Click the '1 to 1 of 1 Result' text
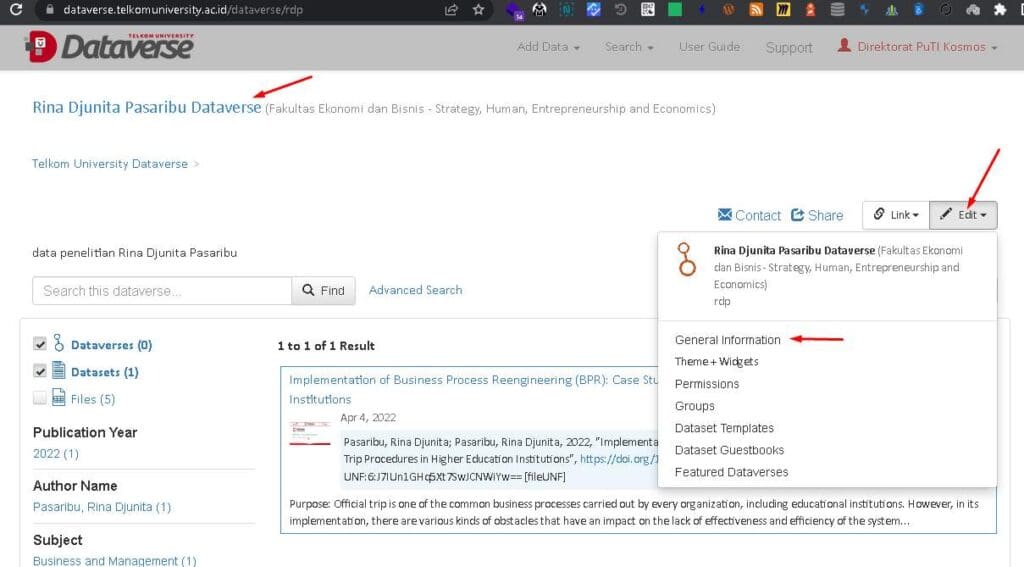Image resolution: width=1024 pixels, height=567 pixels. pyautogui.click(x=326, y=346)
